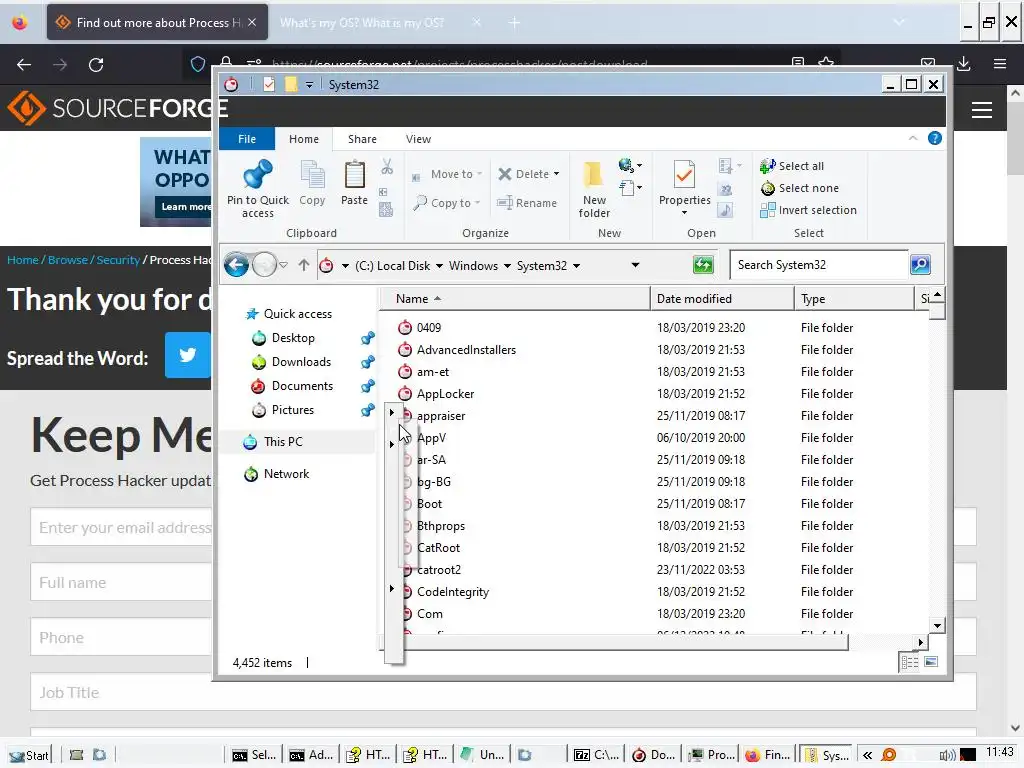Click the Browse breadcrumb link
The height and width of the screenshot is (768, 1024).
click(x=67, y=260)
